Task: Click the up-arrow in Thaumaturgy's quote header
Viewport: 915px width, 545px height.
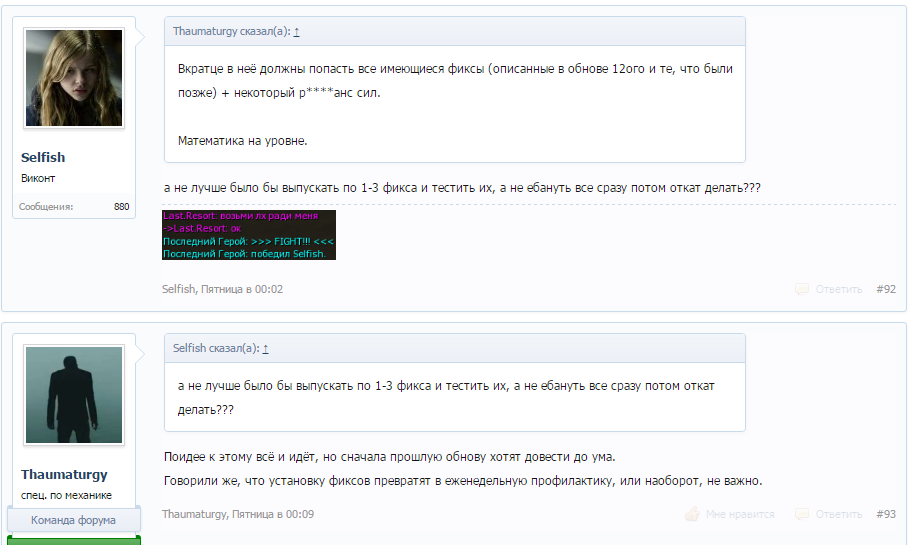Action: click(x=297, y=32)
